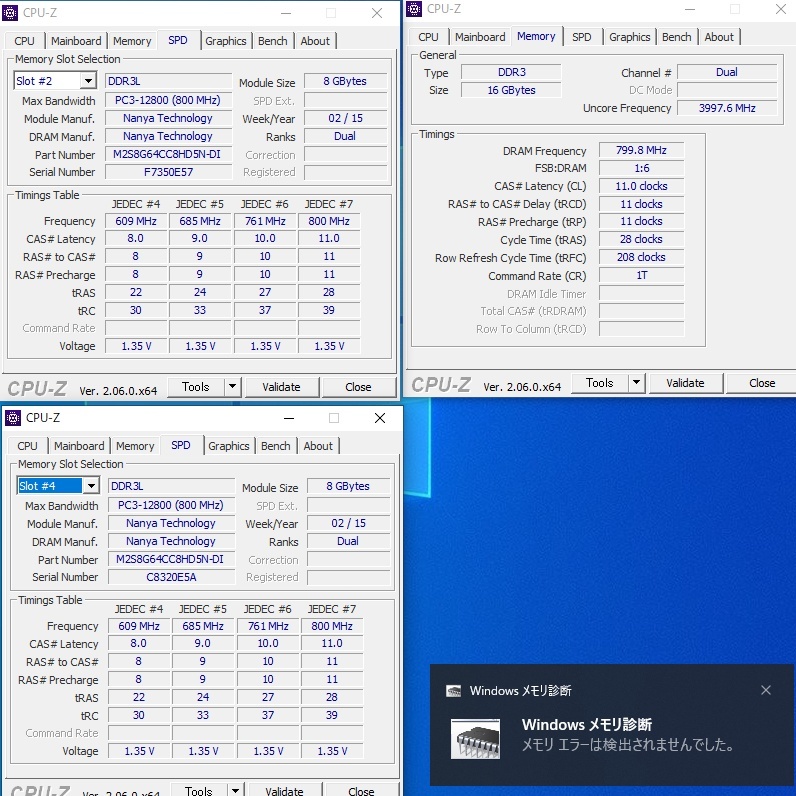Click Windows メモリ診断 notification body text
The height and width of the screenshot is (796, 796).
tap(627, 745)
